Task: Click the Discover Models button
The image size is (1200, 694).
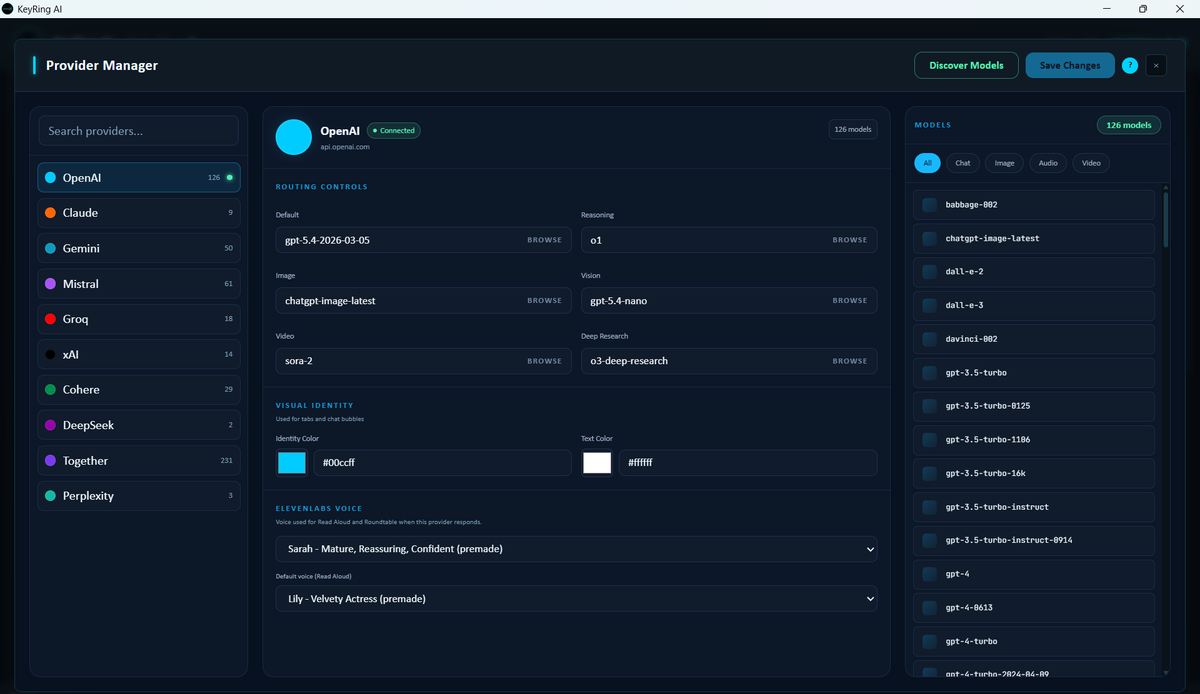Action: click(966, 65)
